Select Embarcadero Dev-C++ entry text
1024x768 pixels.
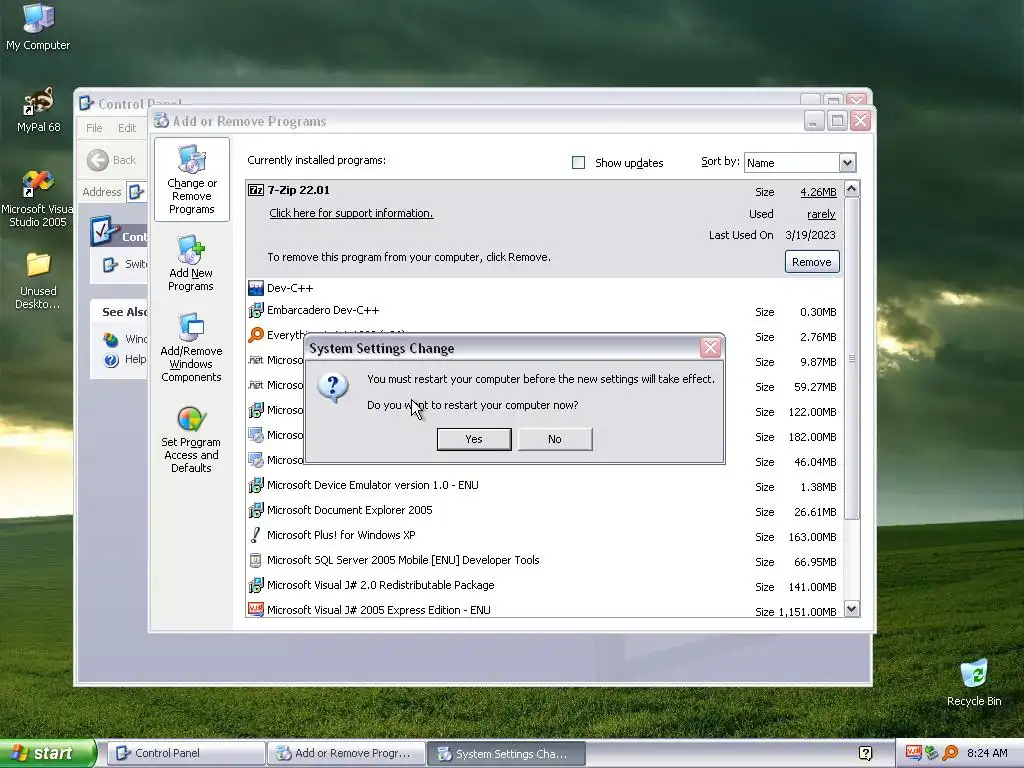click(x=323, y=310)
